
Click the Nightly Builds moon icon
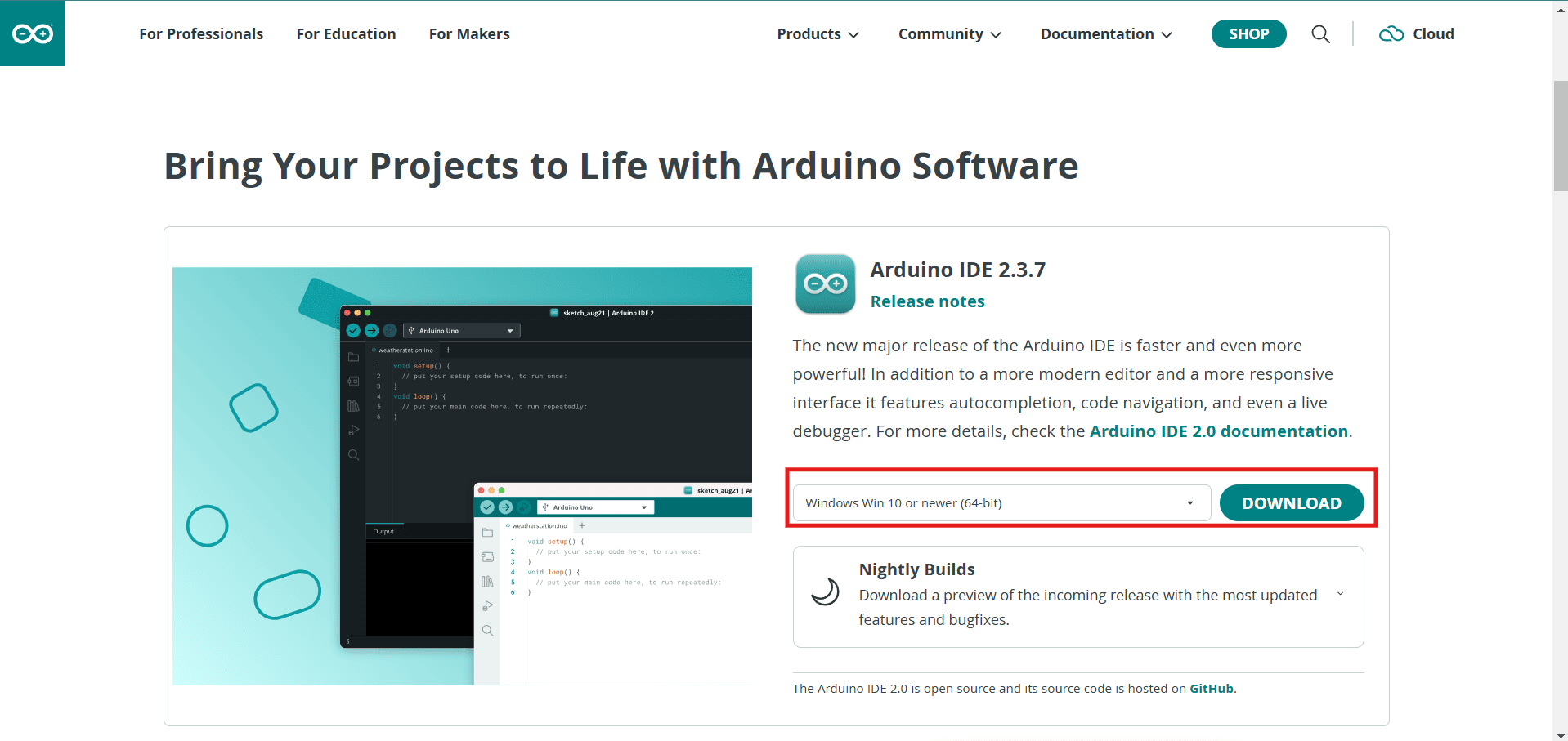point(825,591)
